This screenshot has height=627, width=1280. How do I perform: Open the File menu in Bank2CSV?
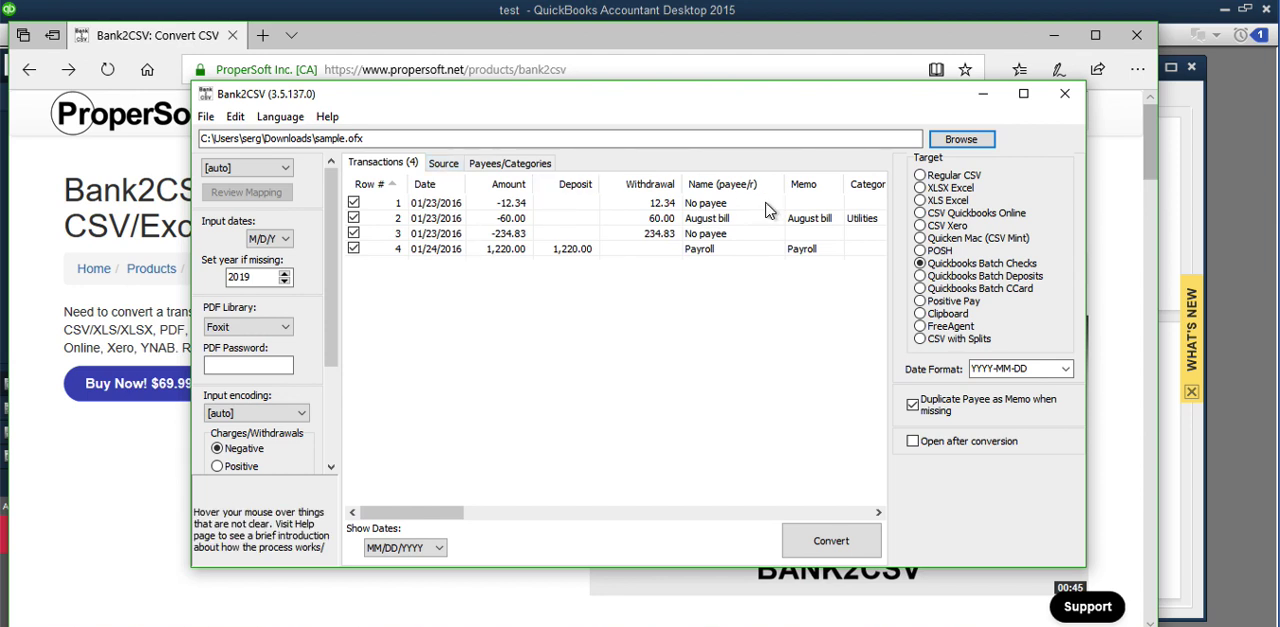205,117
